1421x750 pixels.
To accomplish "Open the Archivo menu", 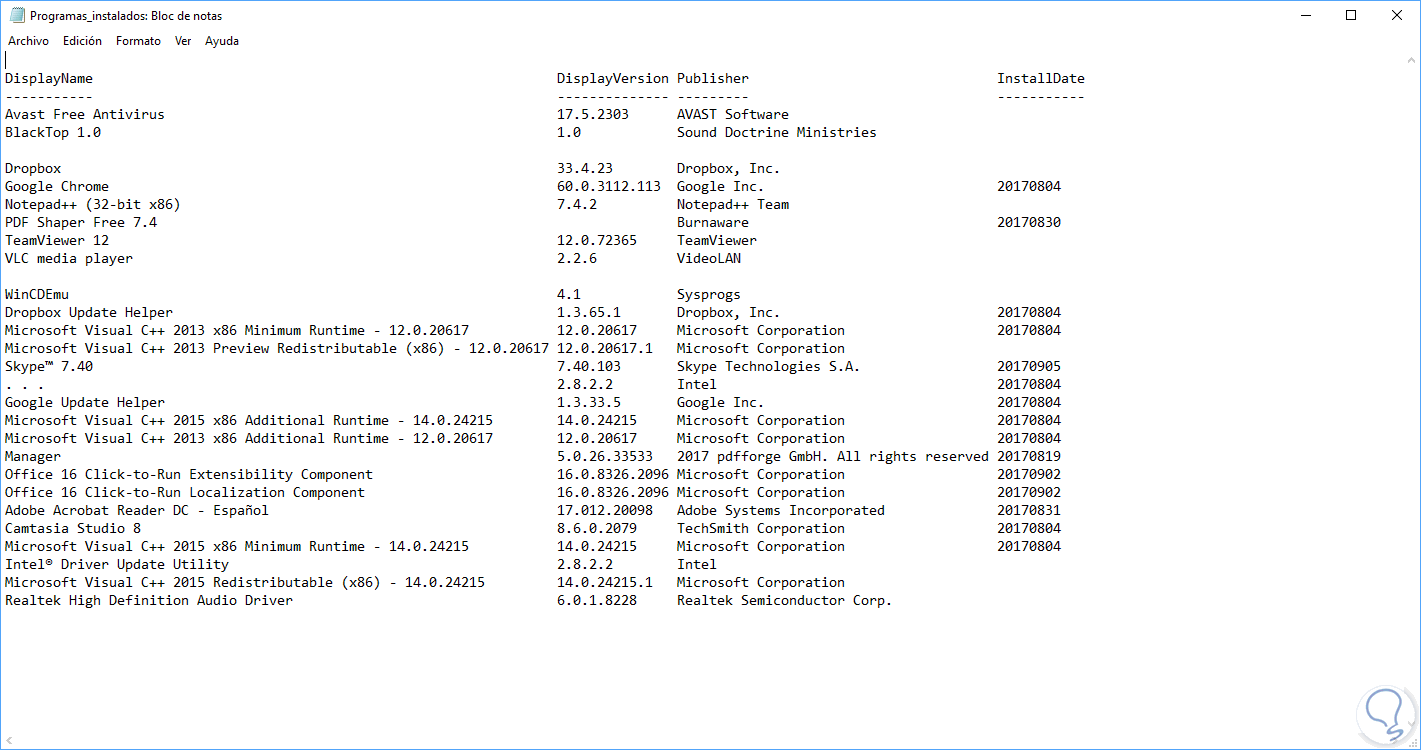I will coord(28,41).
